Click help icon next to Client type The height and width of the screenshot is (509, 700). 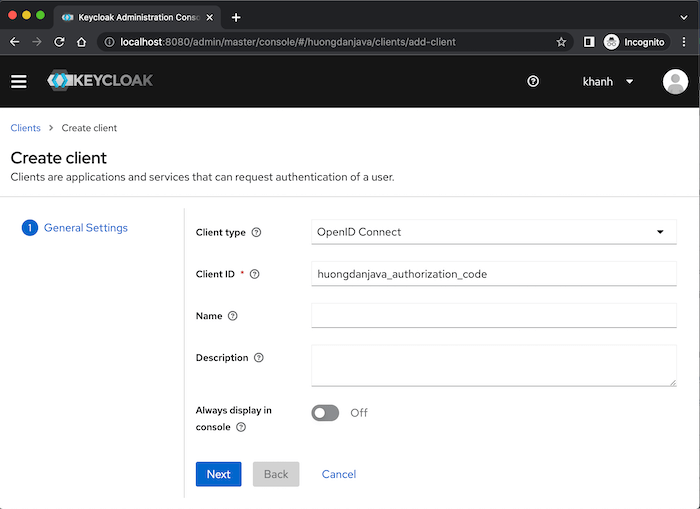[x=256, y=232]
